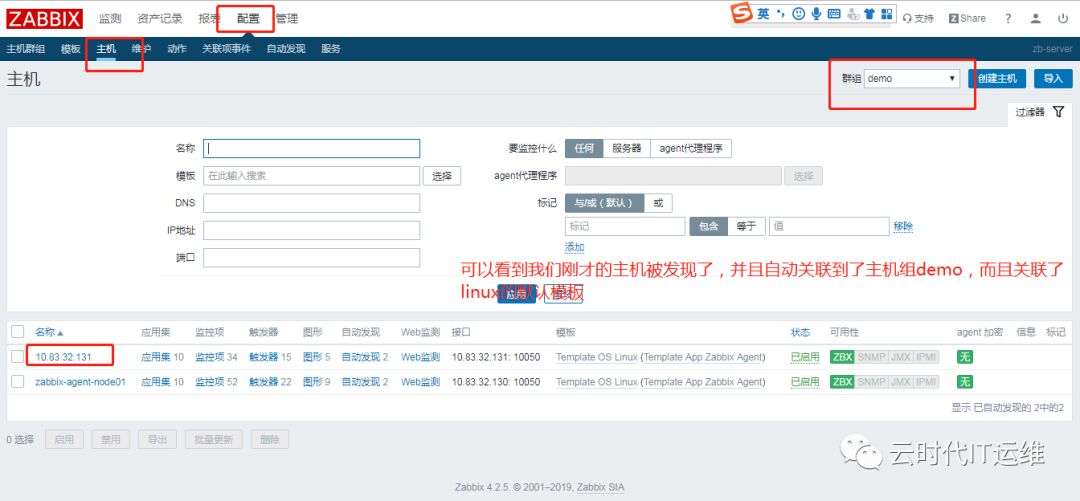Select the agent代理程序 monitoring option
The height and width of the screenshot is (501, 1080).
(691, 148)
